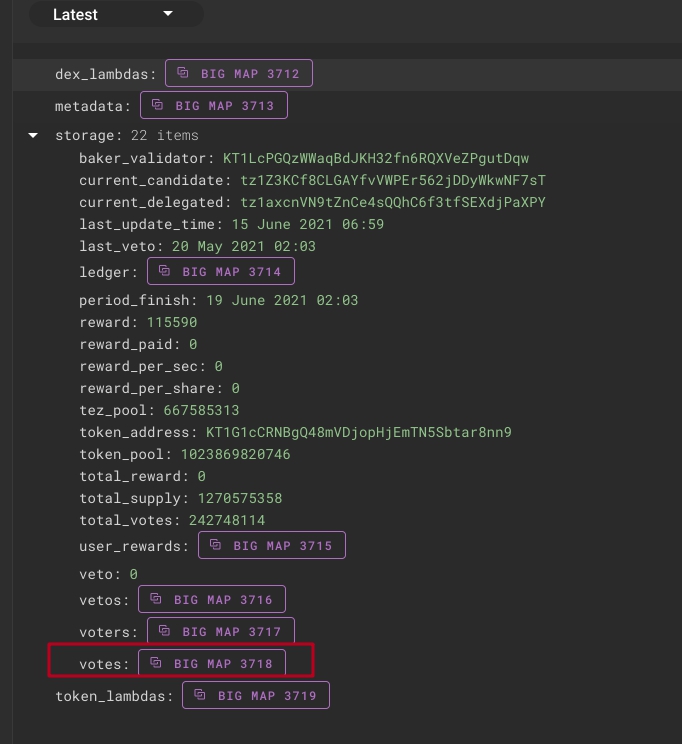Viewport: 682px width, 744px height.
Task: Click the veto key label
Action: pyautogui.click(x=100, y=575)
